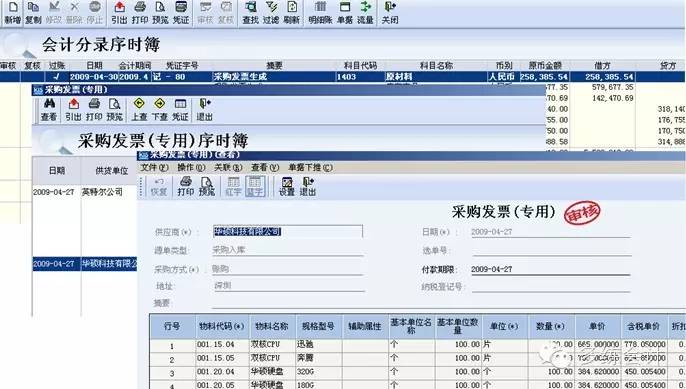Open the 查看(V) menu
This screenshot has height=389, width=686.
(265, 168)
